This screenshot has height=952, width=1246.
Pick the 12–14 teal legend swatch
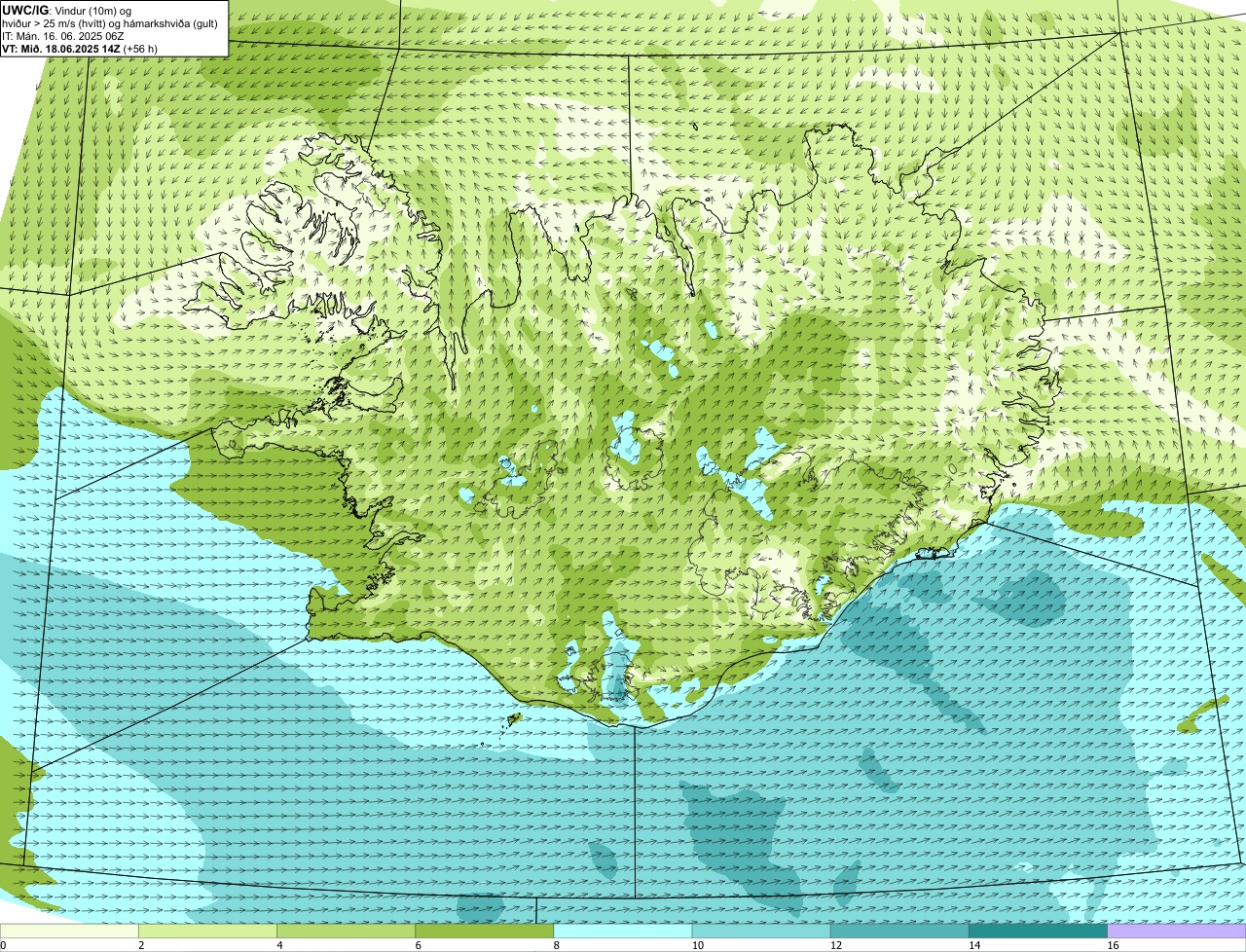[x=899, y=931]
